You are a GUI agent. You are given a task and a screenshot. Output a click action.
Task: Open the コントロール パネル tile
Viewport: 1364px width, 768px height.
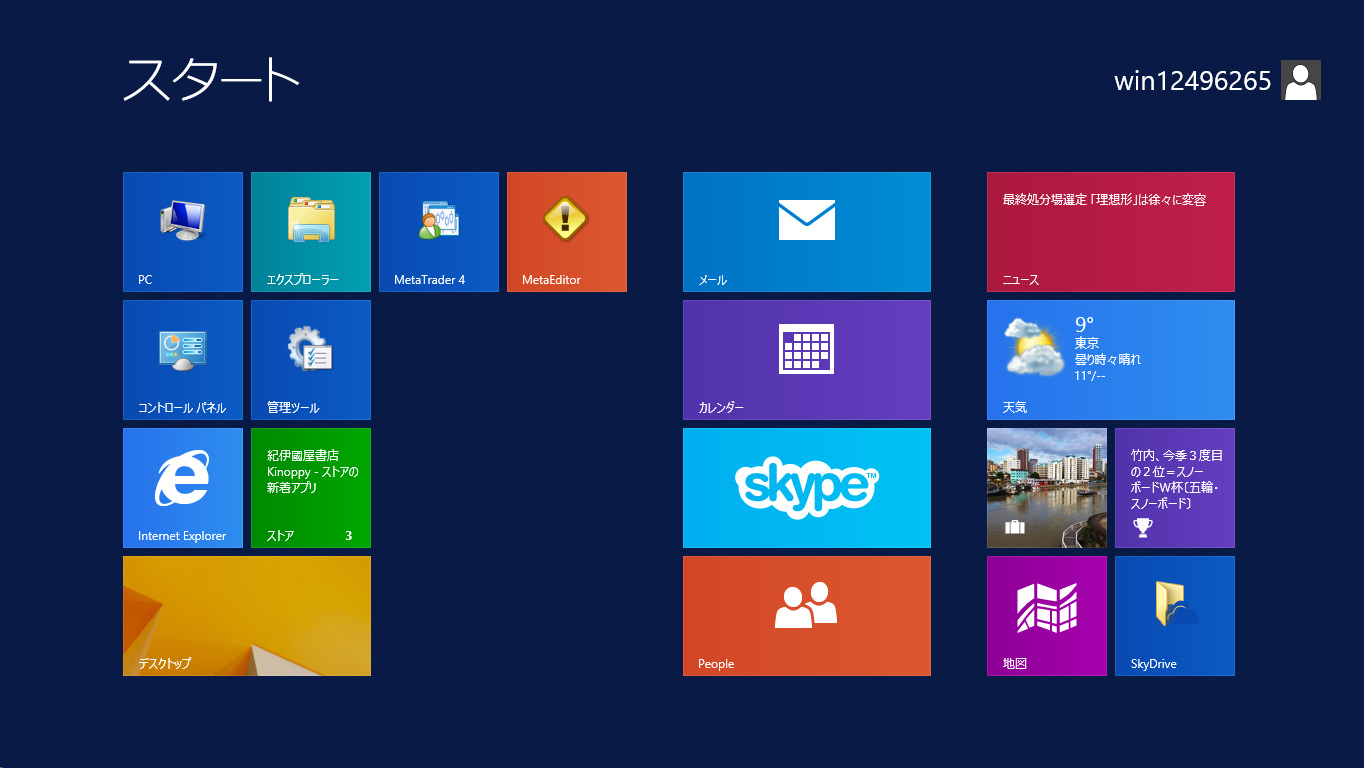coord(183,360)
